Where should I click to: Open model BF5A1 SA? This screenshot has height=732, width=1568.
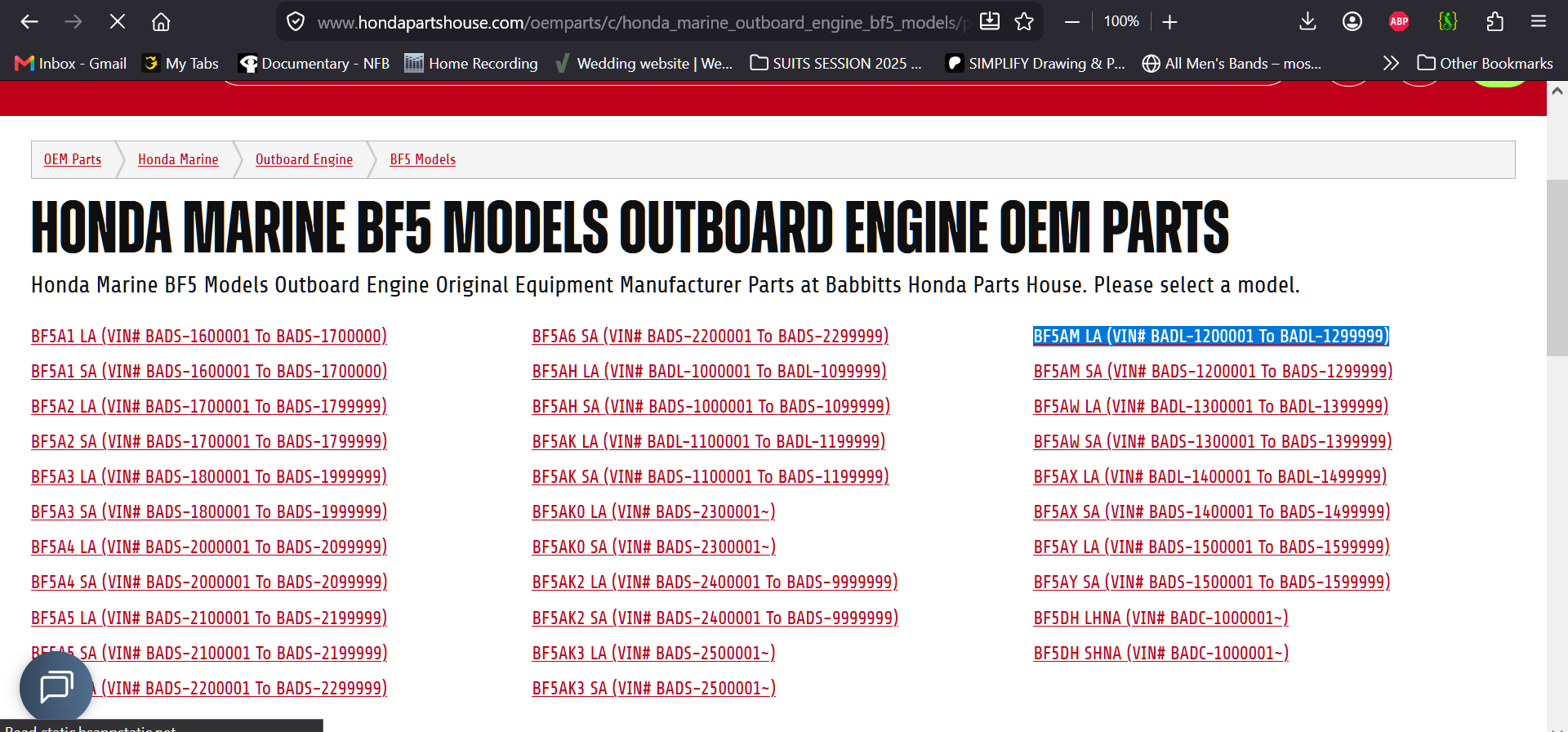pyautogui.click(x=209, y=371)
